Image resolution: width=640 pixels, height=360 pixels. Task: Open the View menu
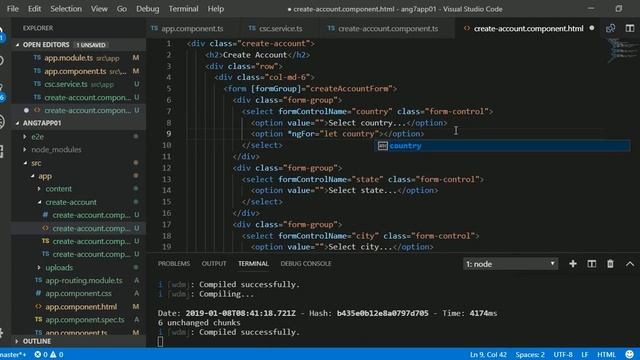pos(99,9)
